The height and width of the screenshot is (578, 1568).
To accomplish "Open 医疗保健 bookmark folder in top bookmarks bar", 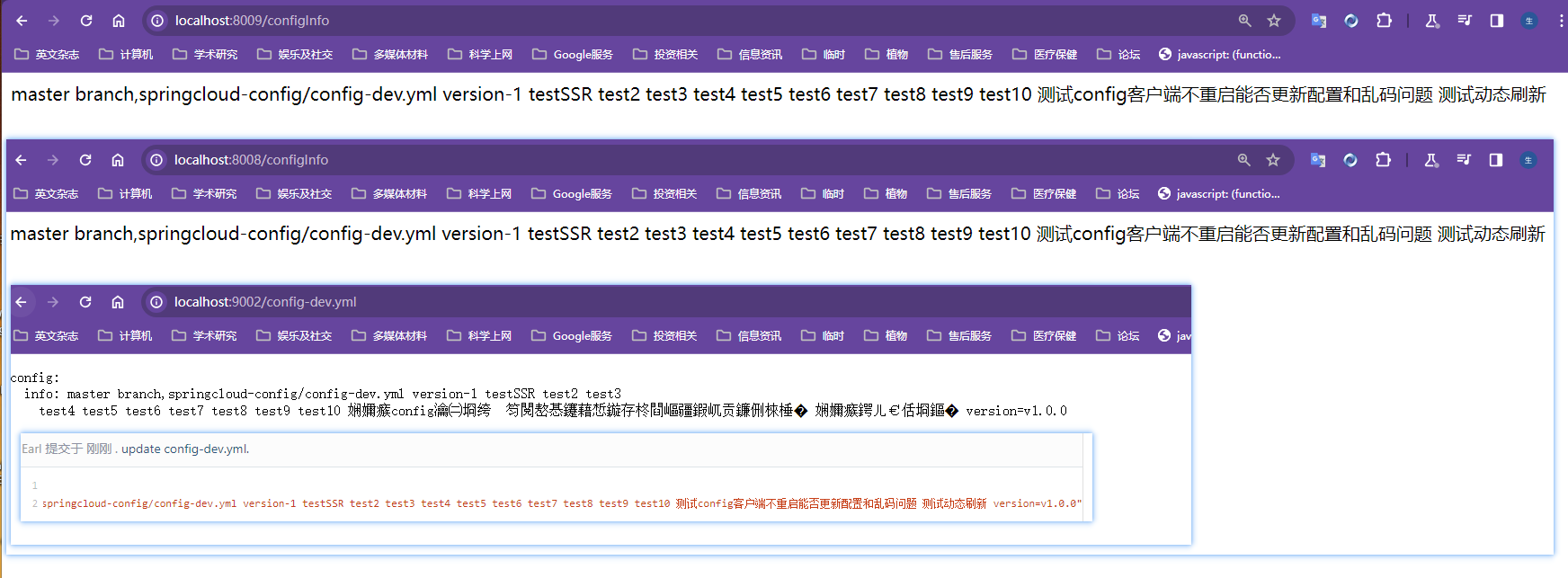I will click(x=1045, y=55).
